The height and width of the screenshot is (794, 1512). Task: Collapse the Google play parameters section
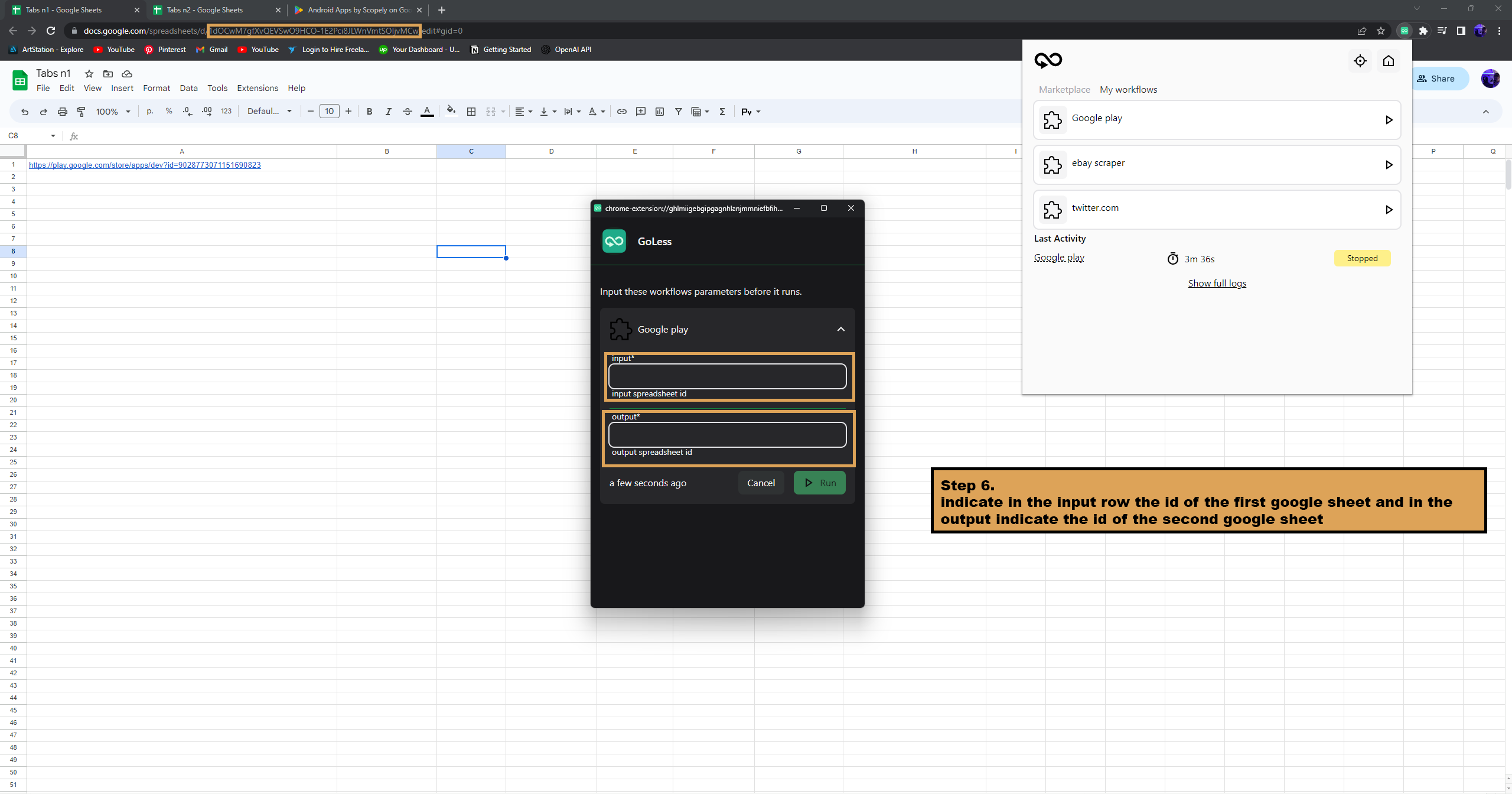[840, 329]
